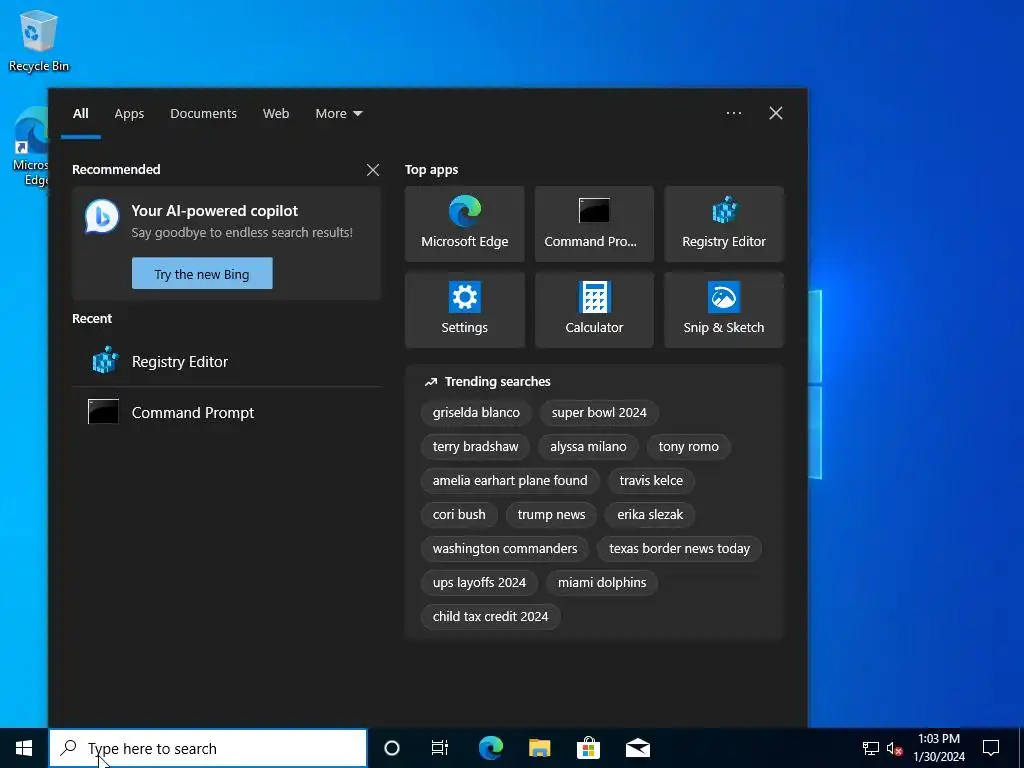Switch to the Documents tab
Viewport: 1024px width, 768px height.
click(x=204, y=113)
